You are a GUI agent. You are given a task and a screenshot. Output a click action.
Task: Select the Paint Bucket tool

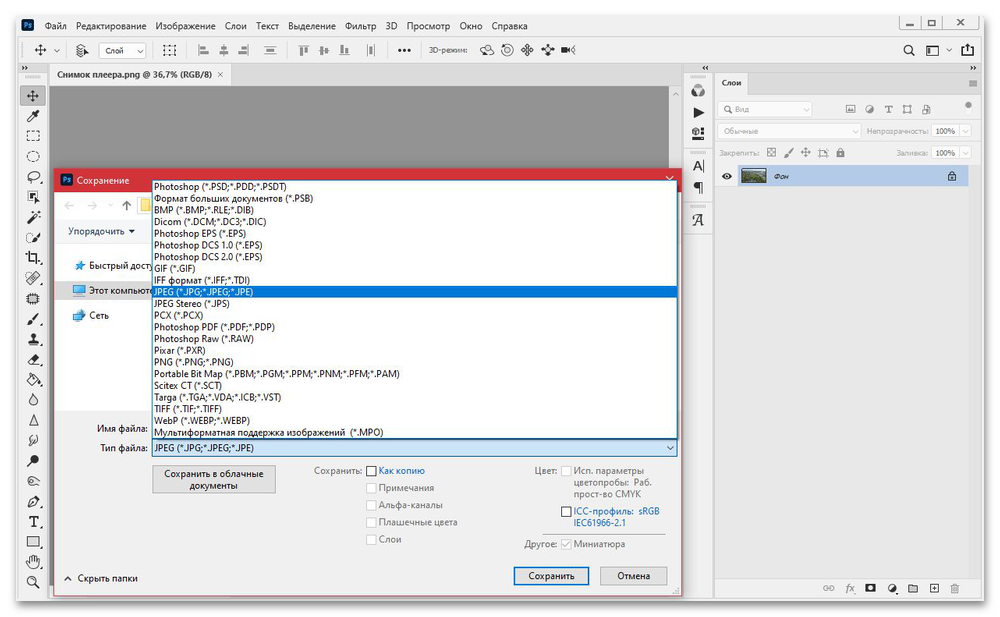(x=33, y=380)
